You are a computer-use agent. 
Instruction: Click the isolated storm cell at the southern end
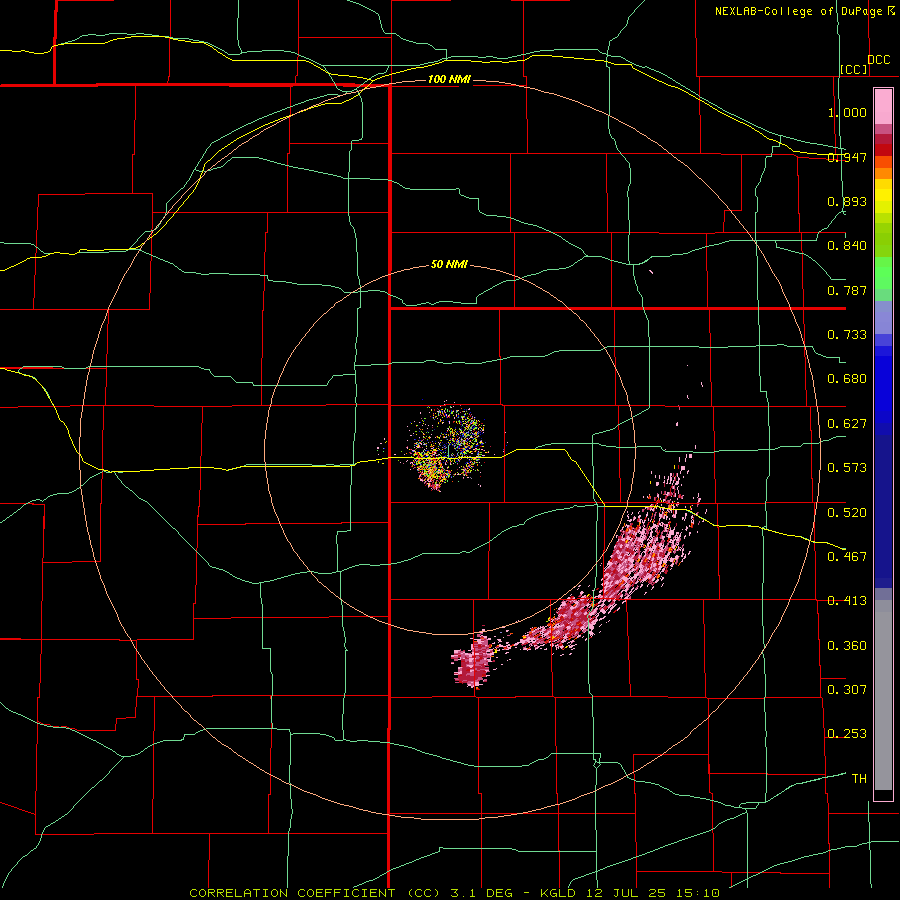coord(474,659)
